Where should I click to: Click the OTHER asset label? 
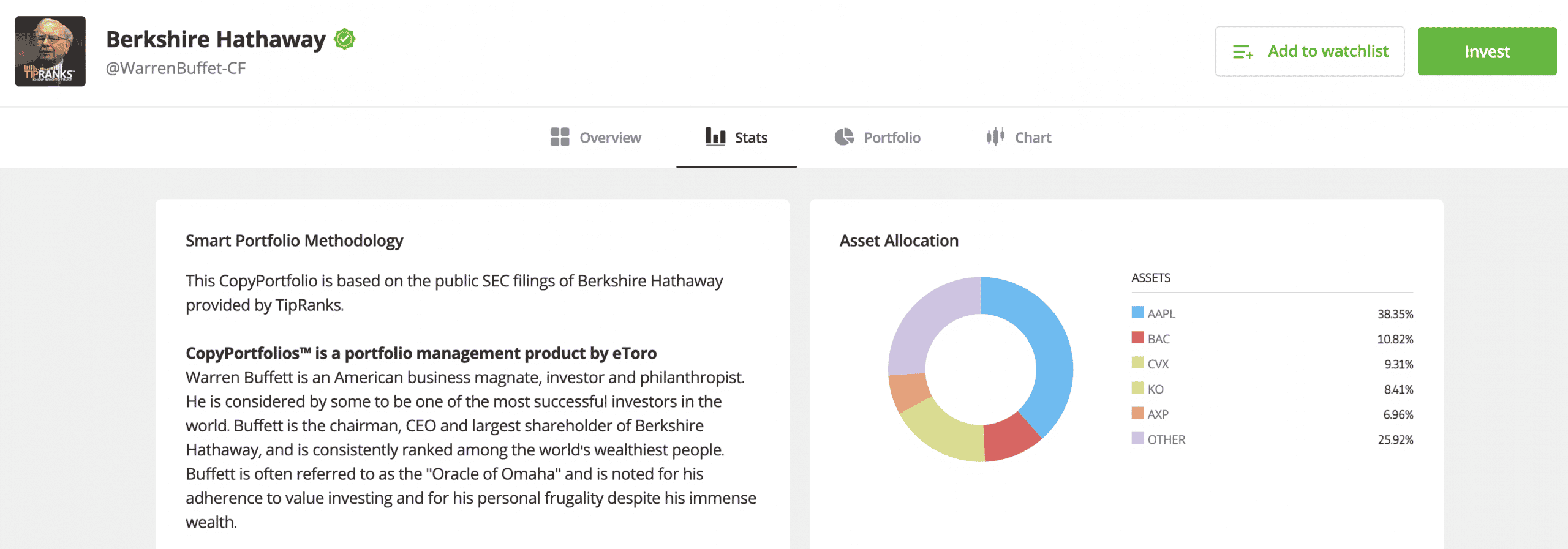click(x=1167, y=439)
